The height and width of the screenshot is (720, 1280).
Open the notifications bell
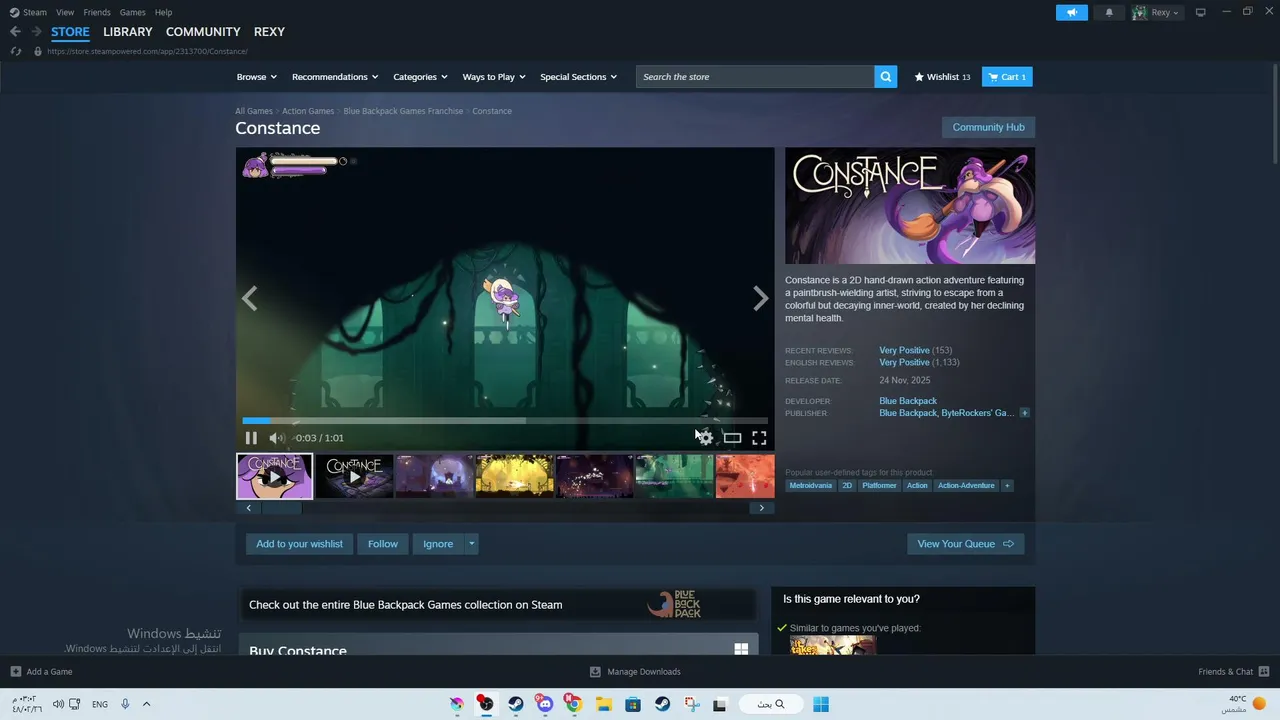1108,12
